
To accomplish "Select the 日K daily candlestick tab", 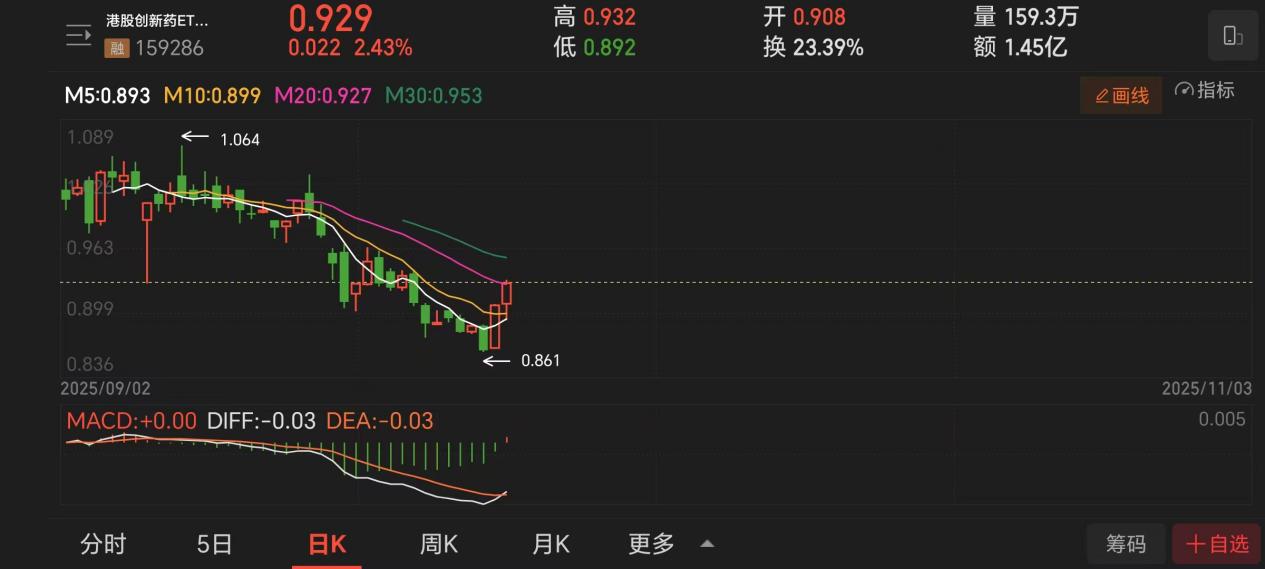I will click(x=326, y=544).
